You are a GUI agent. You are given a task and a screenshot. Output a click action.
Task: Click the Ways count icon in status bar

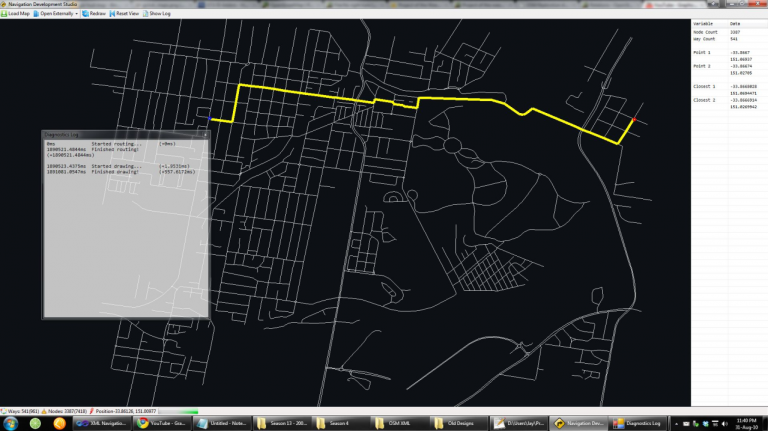[4, 411]
